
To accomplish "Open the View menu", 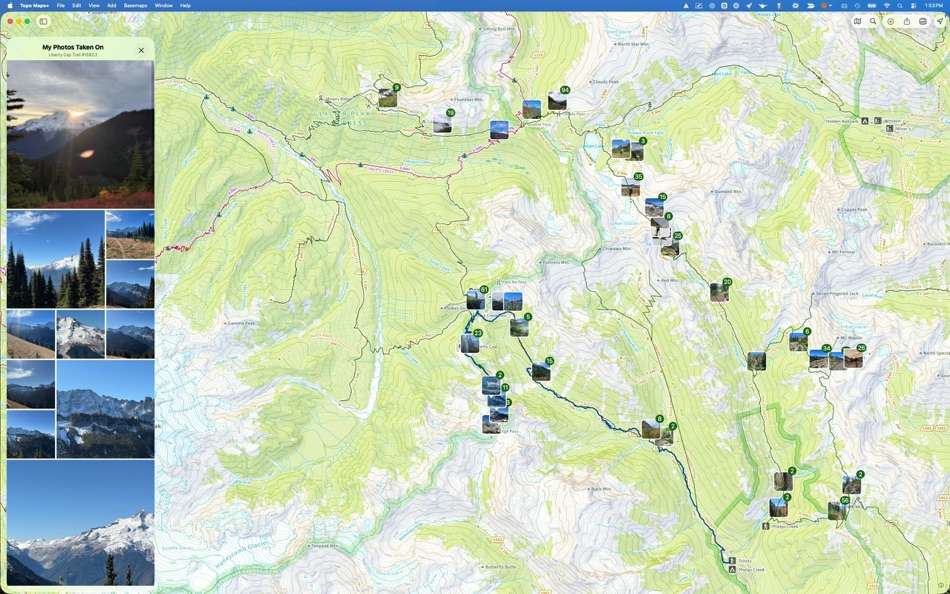I will pyautogui.click(x=93, y=5).
